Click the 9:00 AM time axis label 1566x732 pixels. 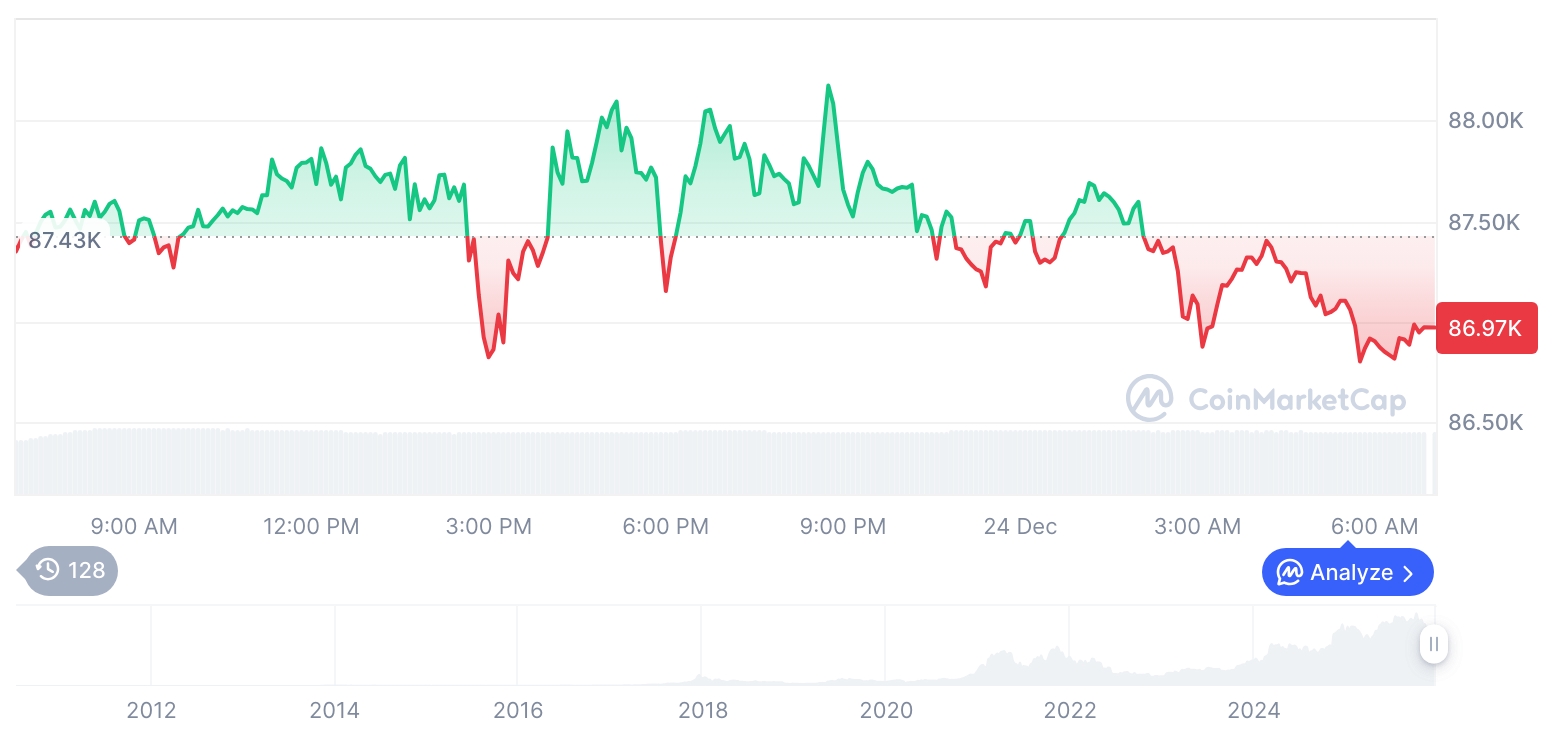[x=134, y=526]
